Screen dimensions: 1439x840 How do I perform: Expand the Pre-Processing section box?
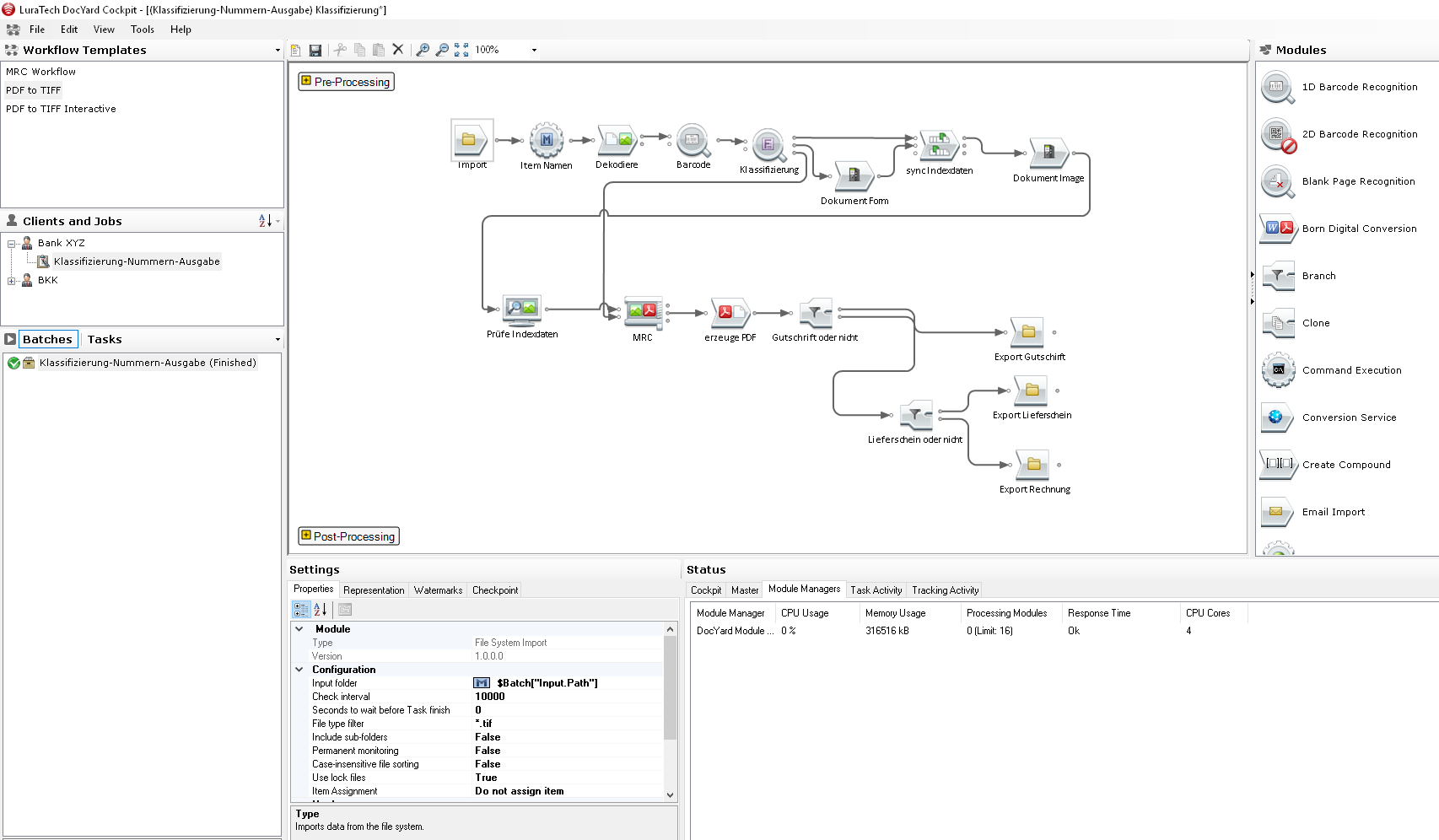[x=306, y=81]
